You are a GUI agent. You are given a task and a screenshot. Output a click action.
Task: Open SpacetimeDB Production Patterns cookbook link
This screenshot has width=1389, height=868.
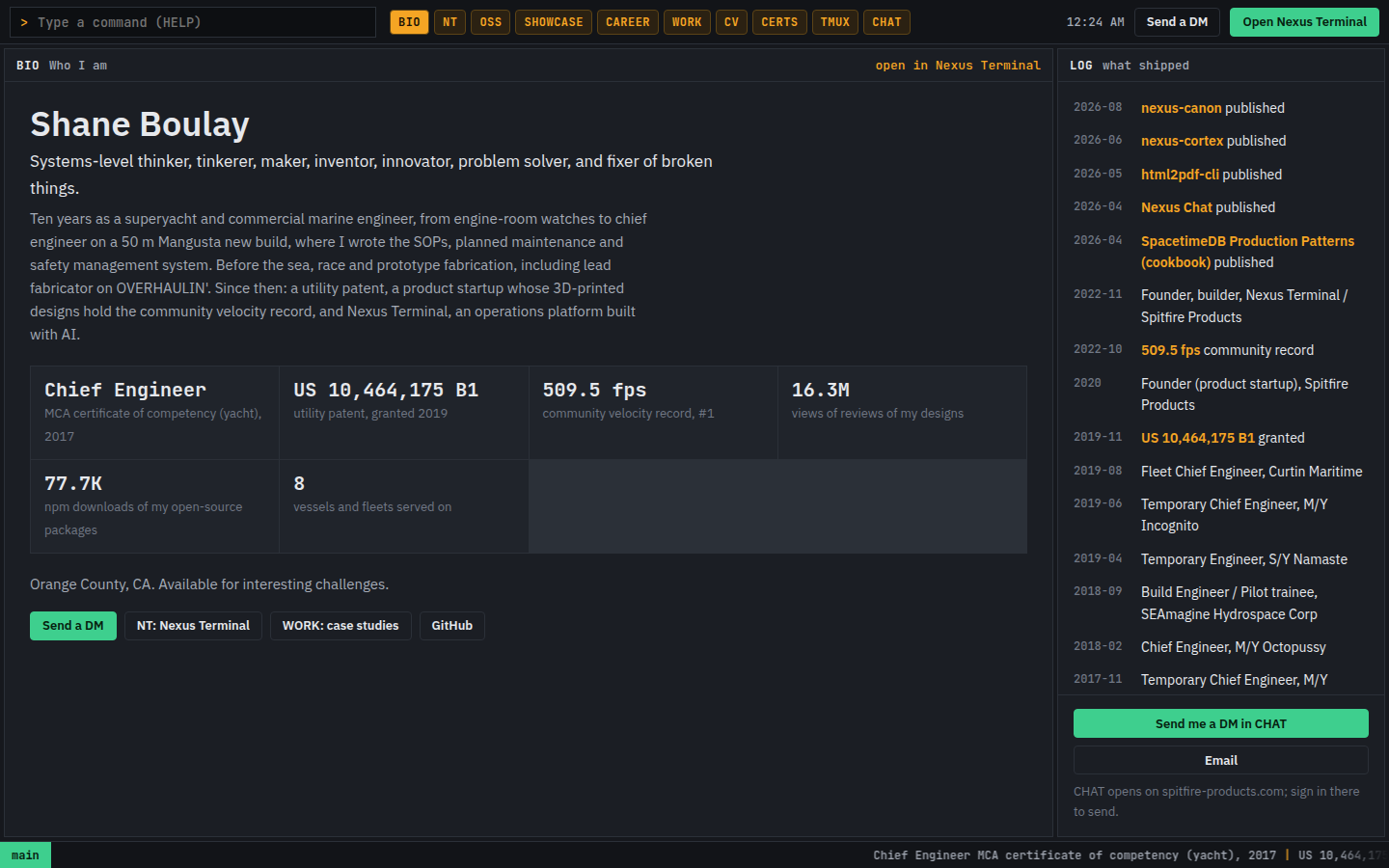coord(1247,252)
